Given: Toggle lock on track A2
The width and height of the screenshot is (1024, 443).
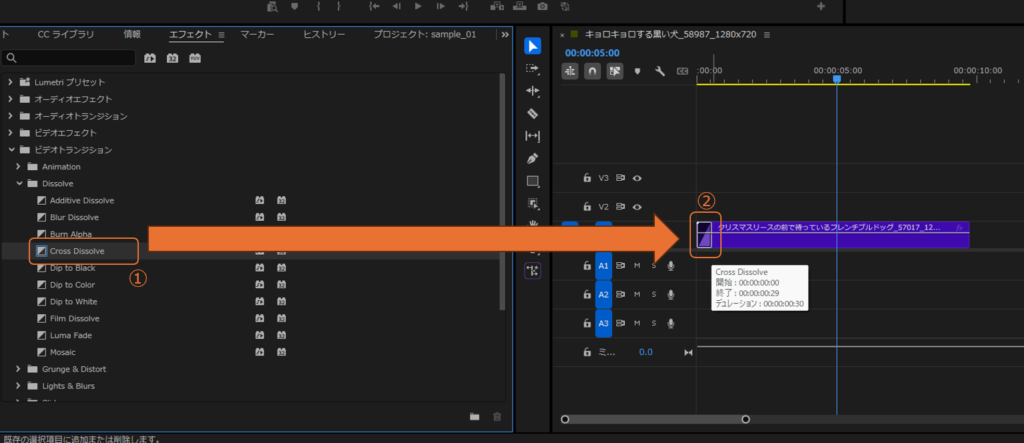Looking at the screenshot, I should coord(587,295).
